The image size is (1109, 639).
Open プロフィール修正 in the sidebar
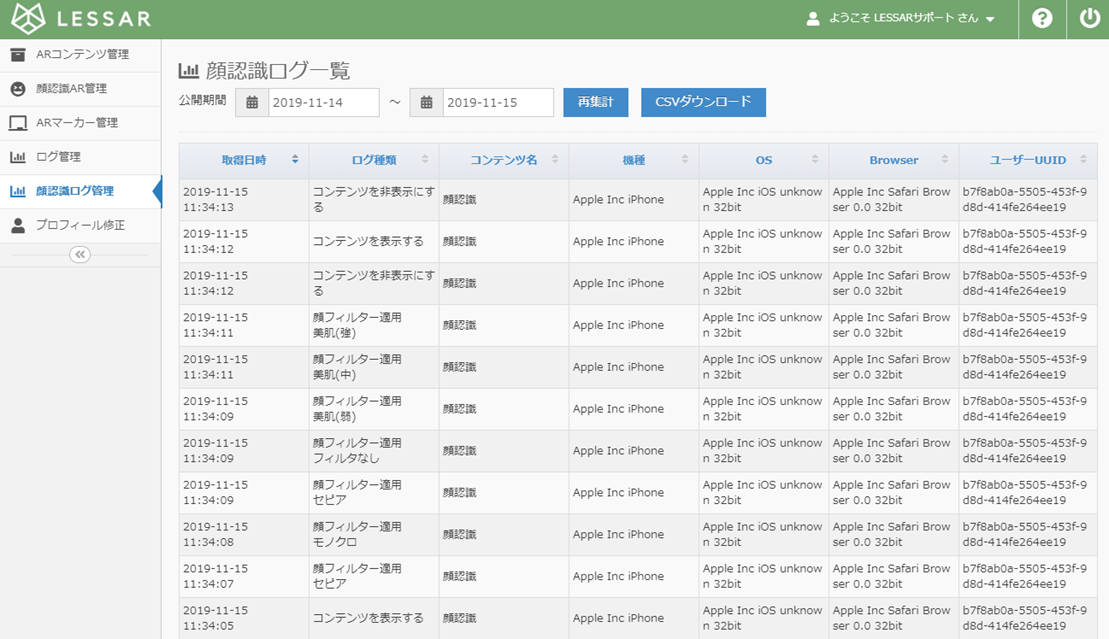tap(81, 225)
